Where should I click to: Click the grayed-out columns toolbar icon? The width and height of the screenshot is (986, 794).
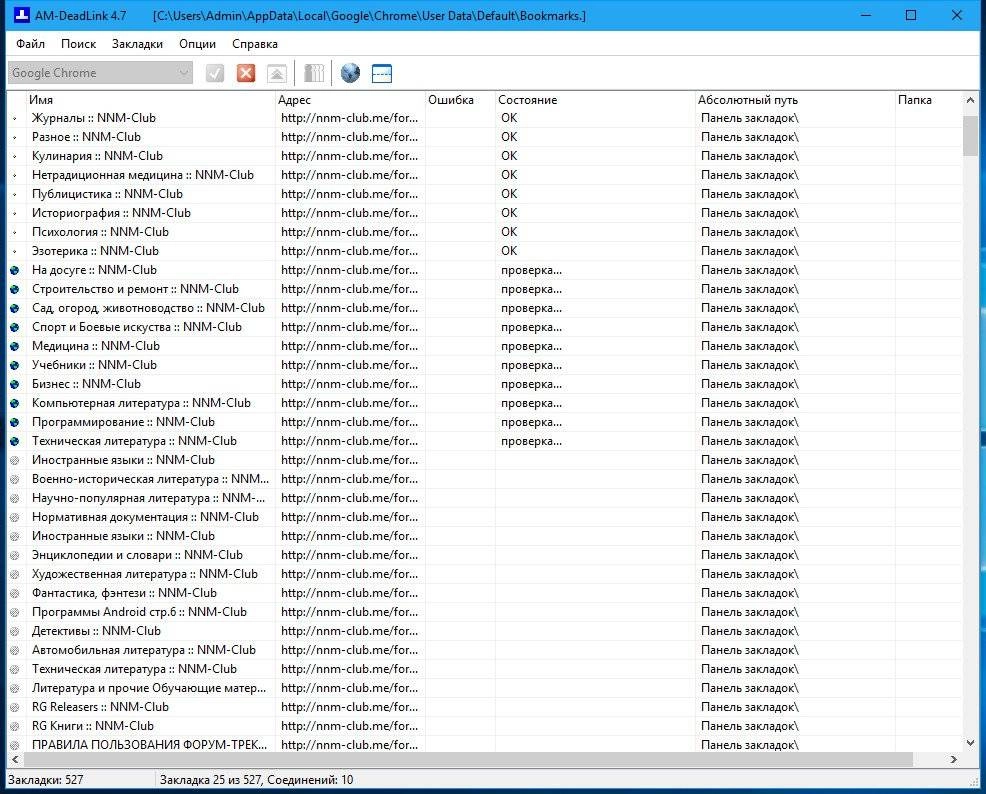tap(314, 74)
